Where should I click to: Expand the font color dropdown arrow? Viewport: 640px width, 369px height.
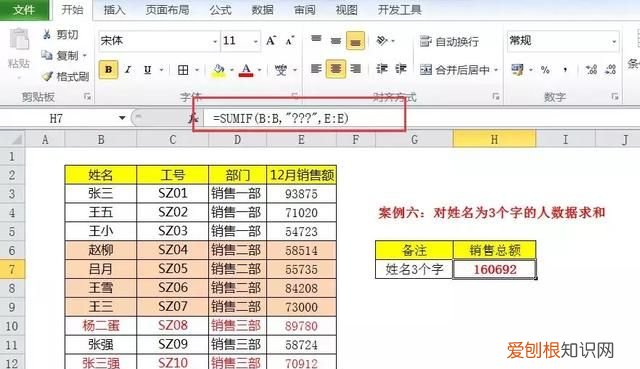click(x=259, y=70)
